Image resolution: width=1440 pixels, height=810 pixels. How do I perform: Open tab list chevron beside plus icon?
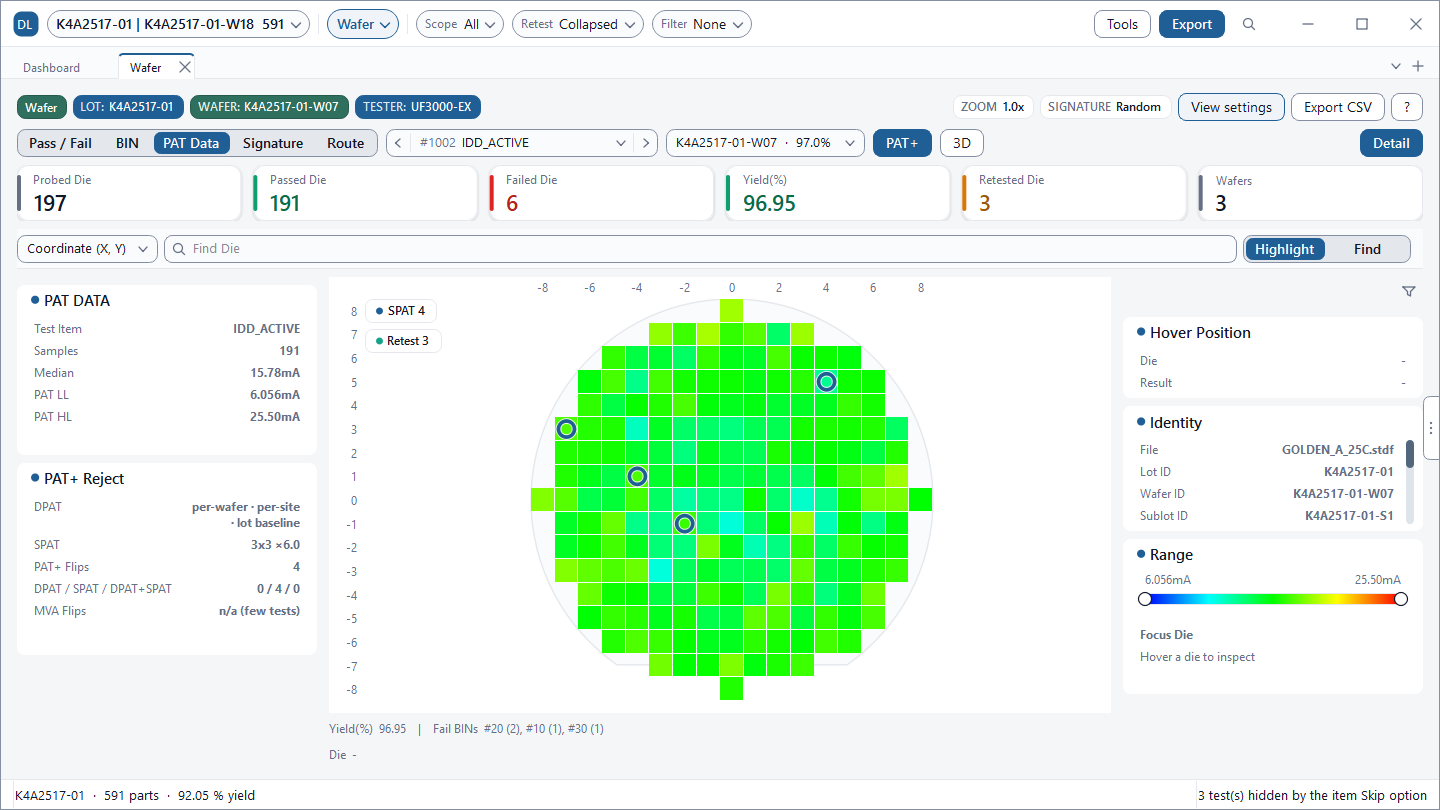pyautogui.click(x=1396, y=66)
